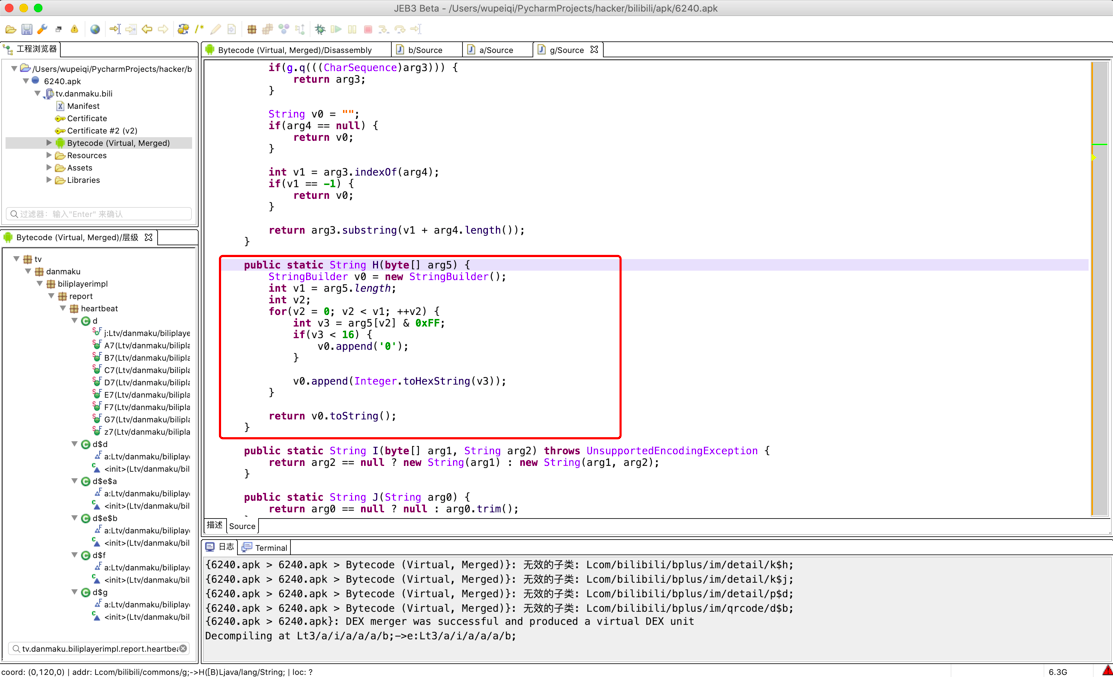This screenshot has height=677, width=1113.
Task: Click method name H in the signature
Action: (x=375, y=265)
